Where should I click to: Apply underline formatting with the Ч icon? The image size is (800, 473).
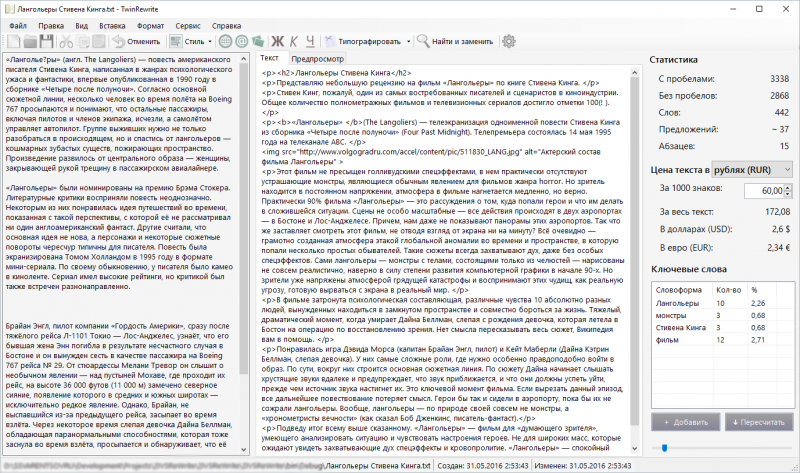(310, 41)
